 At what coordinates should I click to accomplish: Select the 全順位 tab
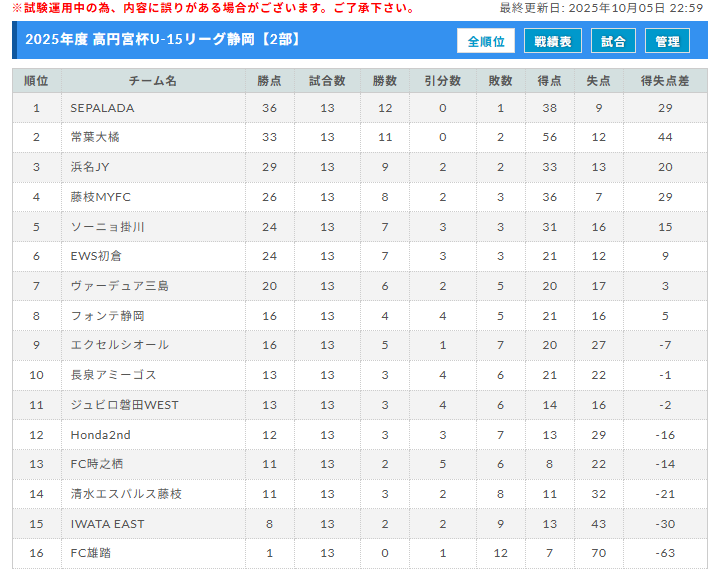[x=486, y=41]
